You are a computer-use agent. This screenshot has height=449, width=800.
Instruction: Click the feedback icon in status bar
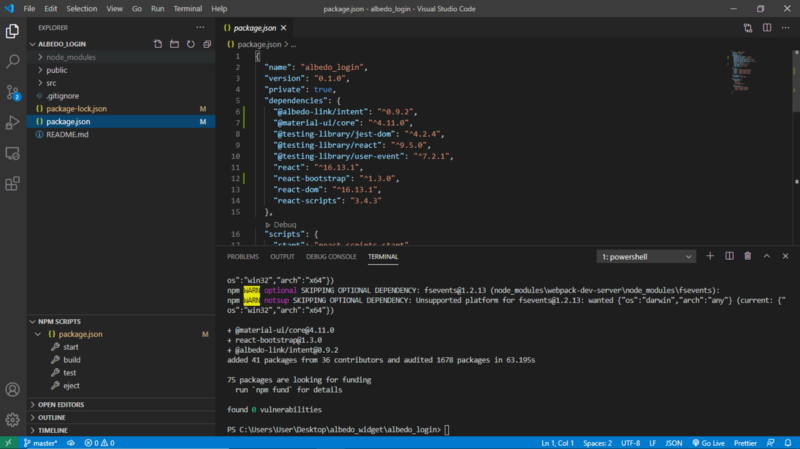(771, 443)
